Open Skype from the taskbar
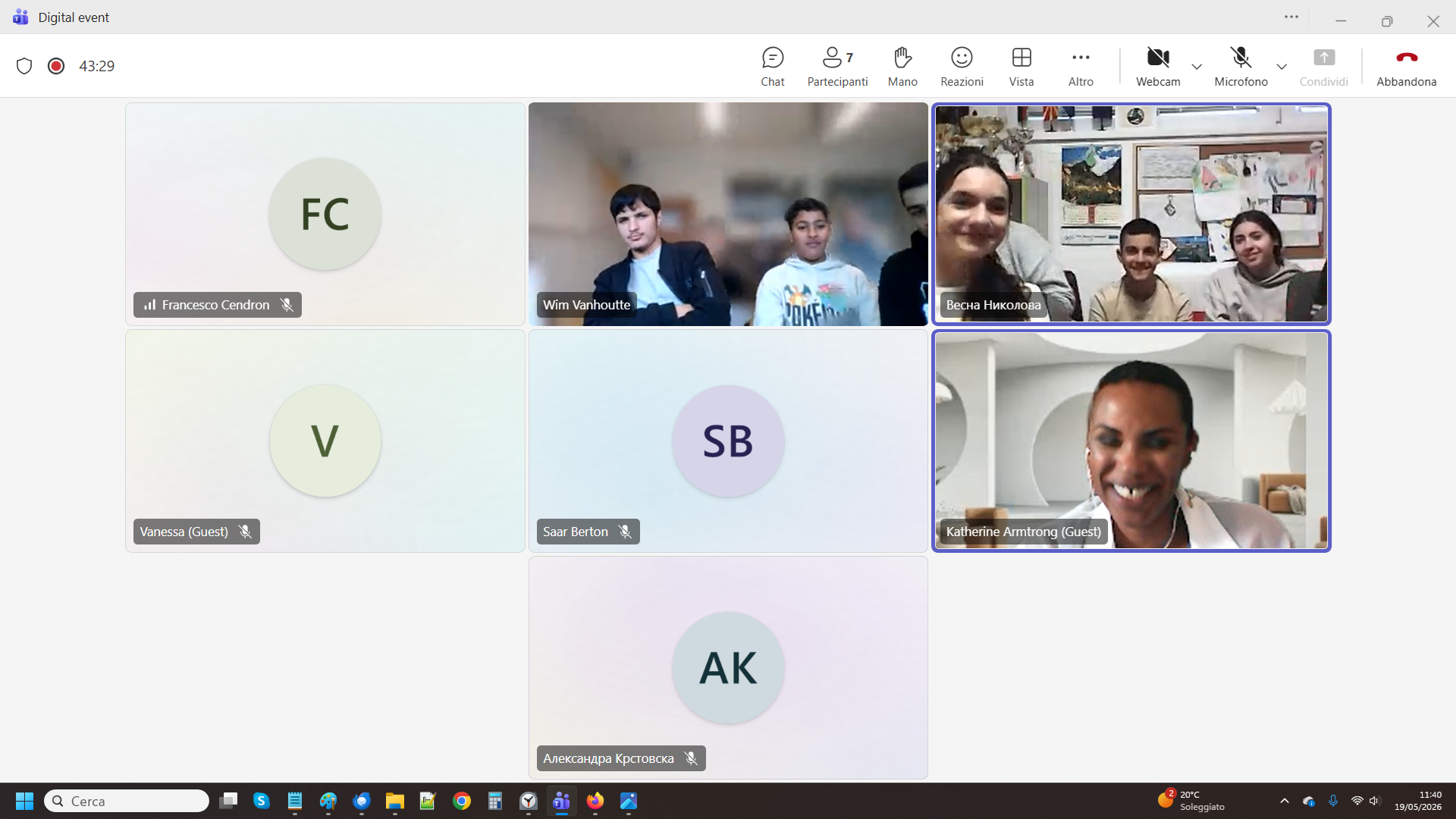This screenshot has width=1456, height=819. (x=262, y=801)
